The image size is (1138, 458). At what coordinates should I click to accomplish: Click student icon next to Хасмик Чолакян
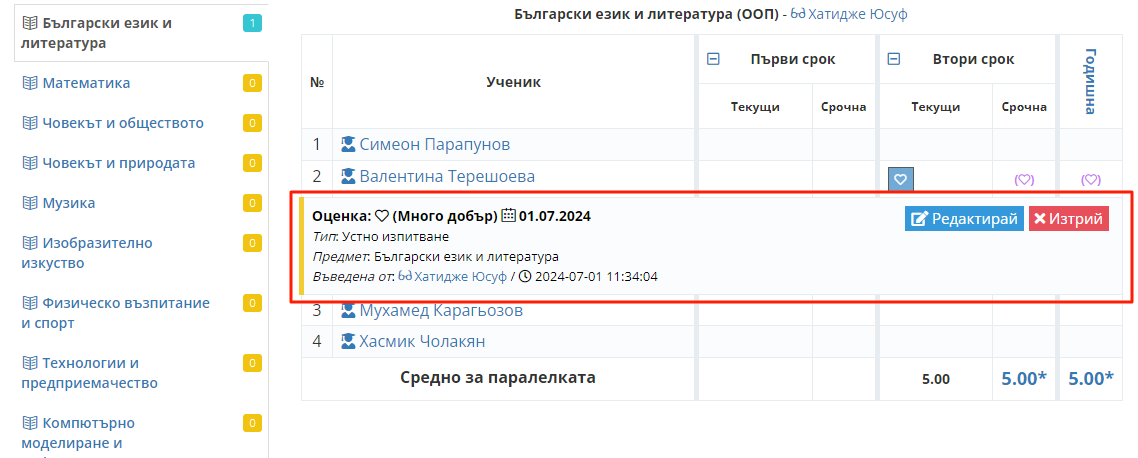point(348,341)
